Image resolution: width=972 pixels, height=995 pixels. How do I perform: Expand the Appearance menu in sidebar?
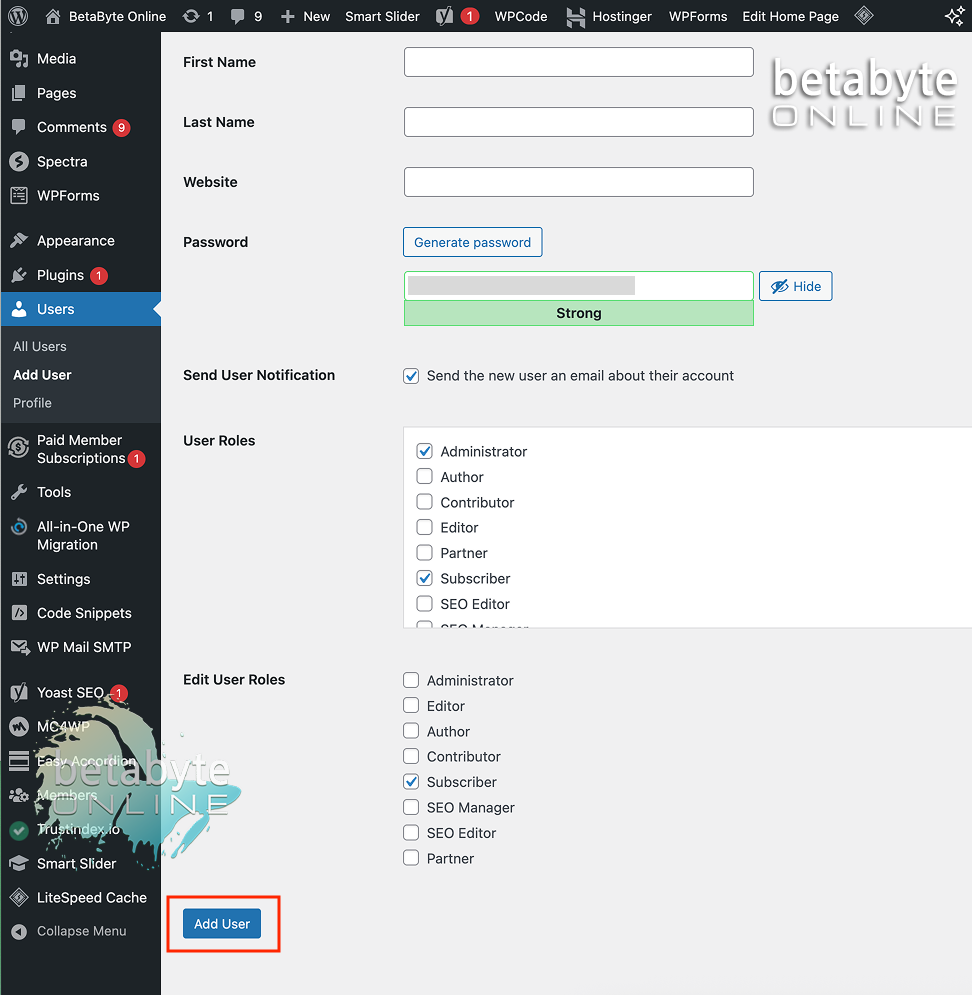pyautogui.click(x=75, y=241)
